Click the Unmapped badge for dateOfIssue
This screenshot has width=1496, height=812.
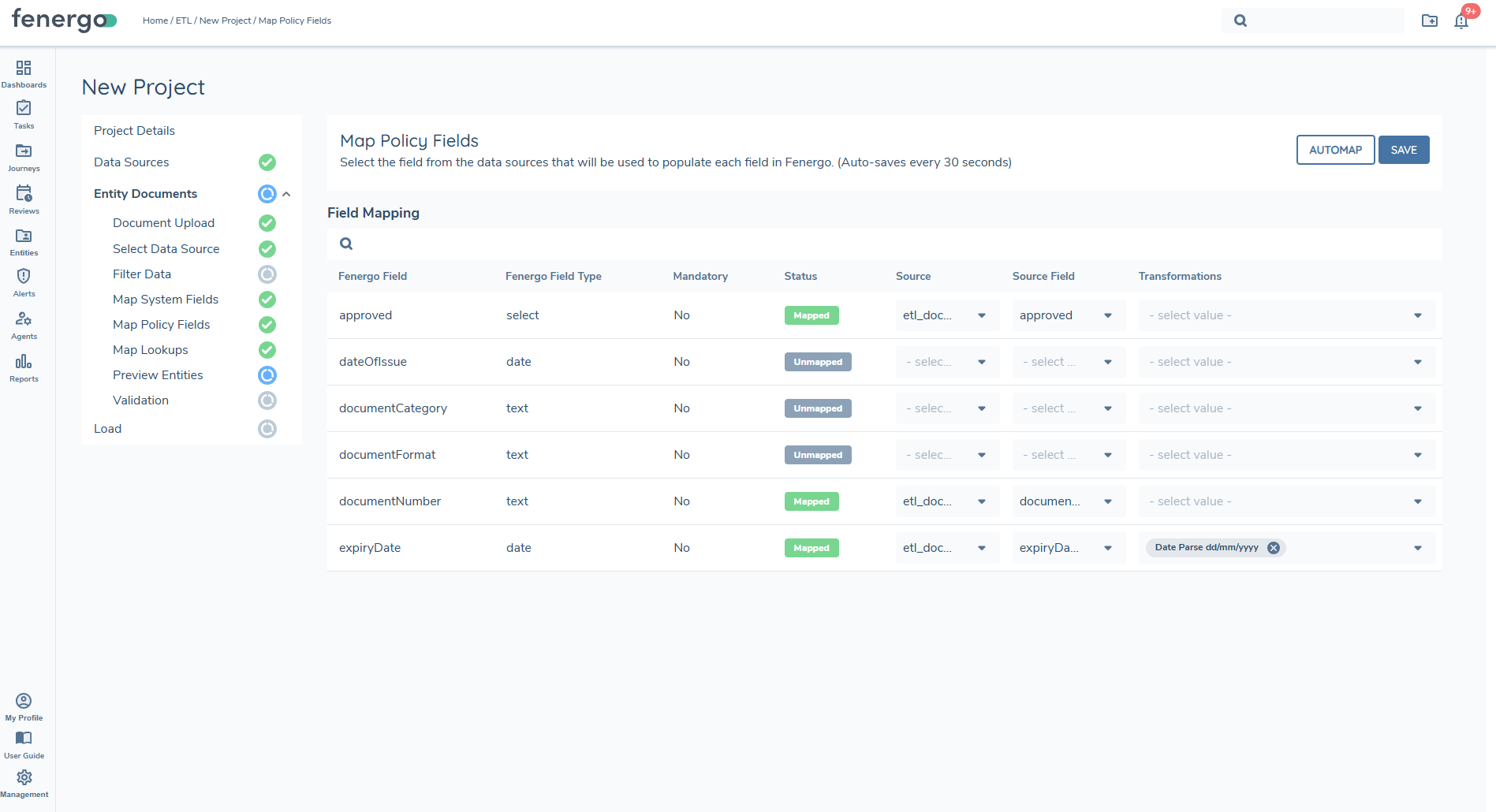point(818,361)
